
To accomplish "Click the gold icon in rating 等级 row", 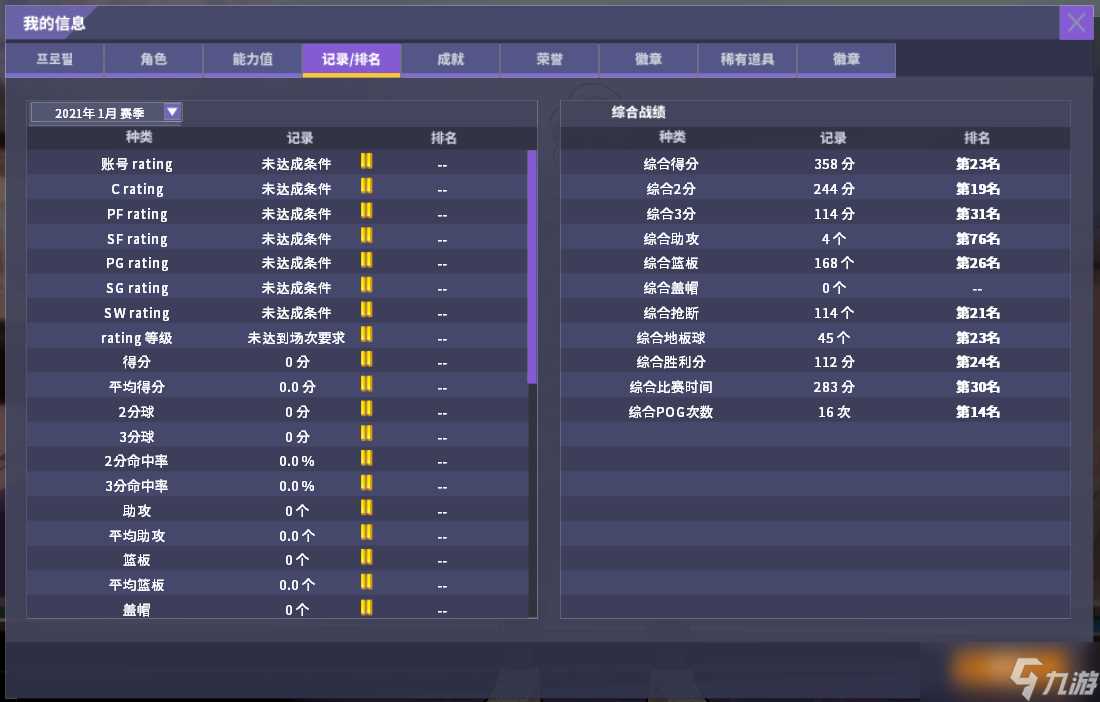I will click(x=366, y=336).
